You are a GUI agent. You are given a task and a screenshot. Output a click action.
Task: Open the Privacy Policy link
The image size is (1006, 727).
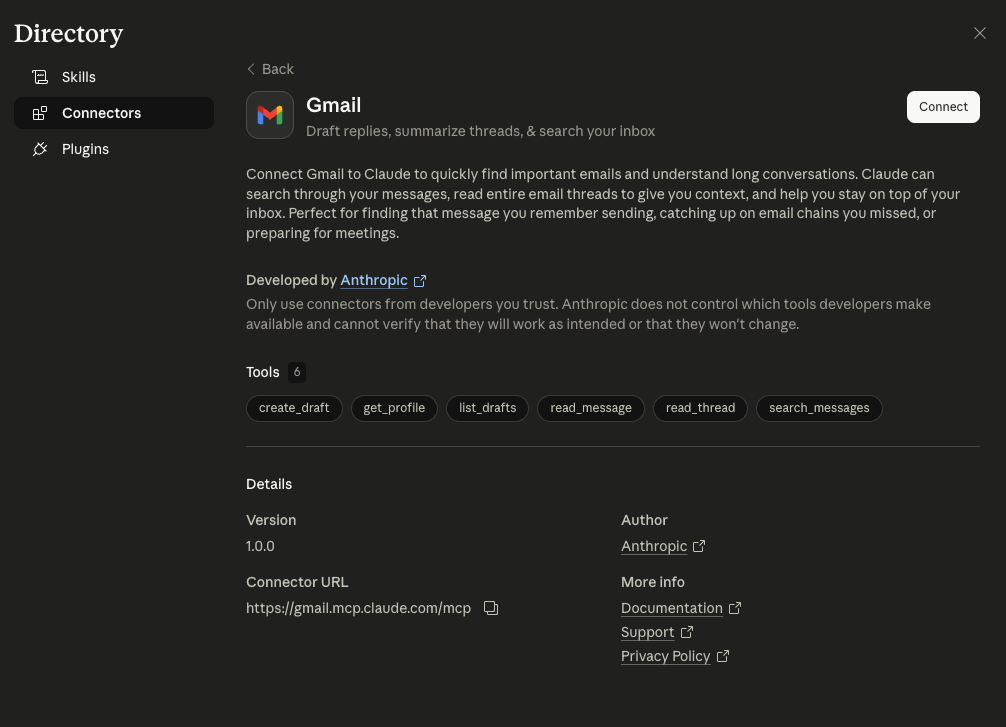665,656
